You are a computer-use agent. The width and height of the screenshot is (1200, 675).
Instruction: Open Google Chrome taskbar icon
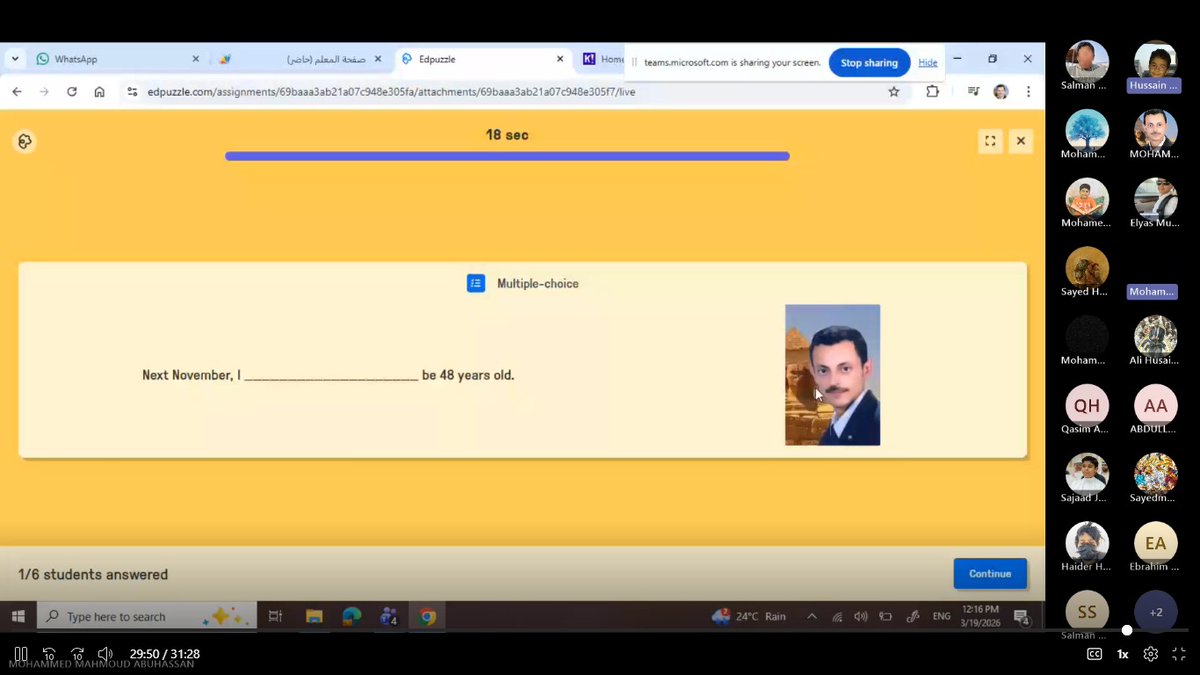coord(427,616)
